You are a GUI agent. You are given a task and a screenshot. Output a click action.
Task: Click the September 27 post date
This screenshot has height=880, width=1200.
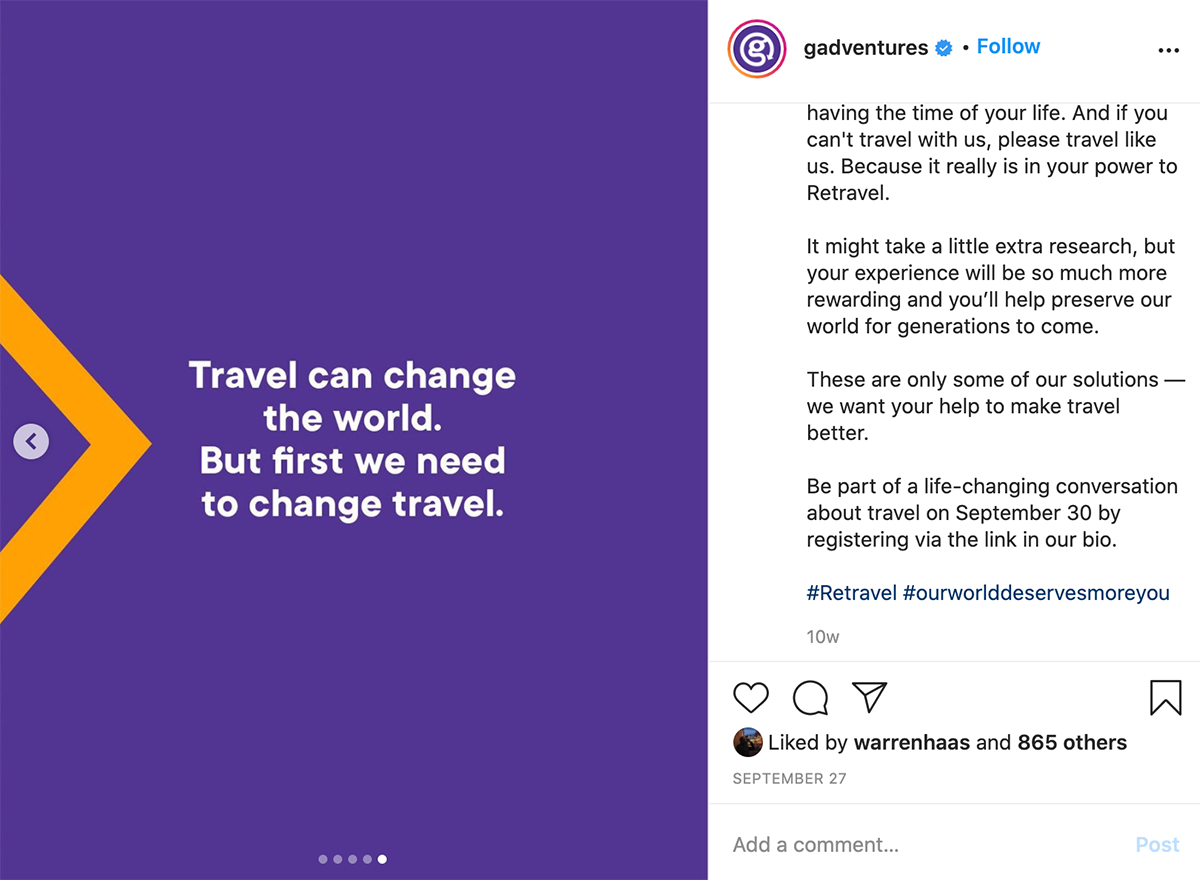pyautogui.click(x=789, y=779)
